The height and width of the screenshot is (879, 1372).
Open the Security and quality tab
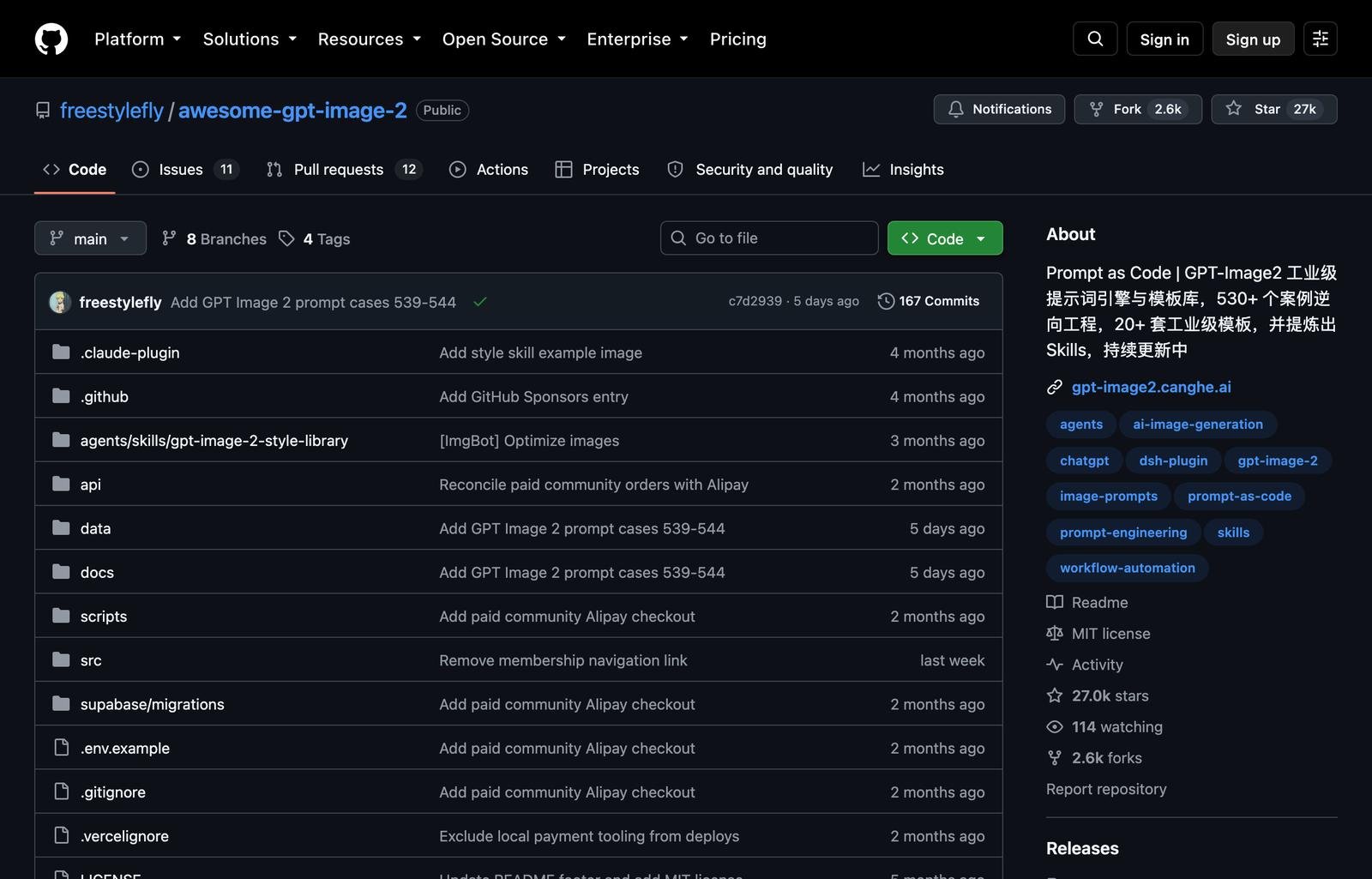[x=750, y=170]
